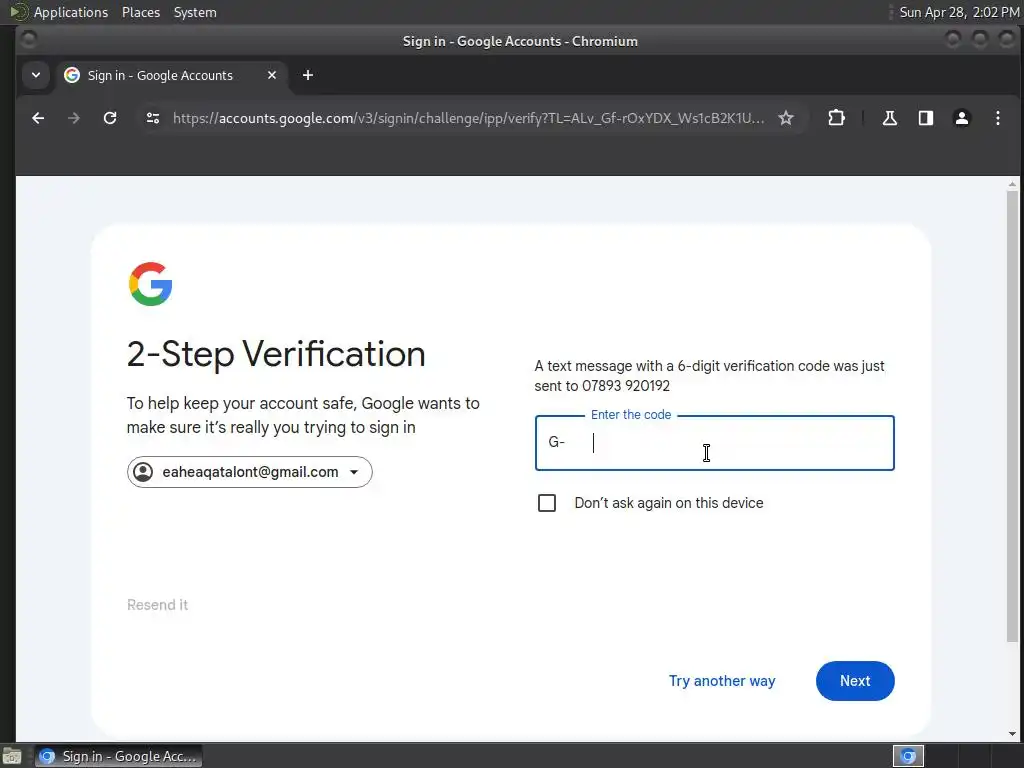Click the Next button

[x=855, y=681]
